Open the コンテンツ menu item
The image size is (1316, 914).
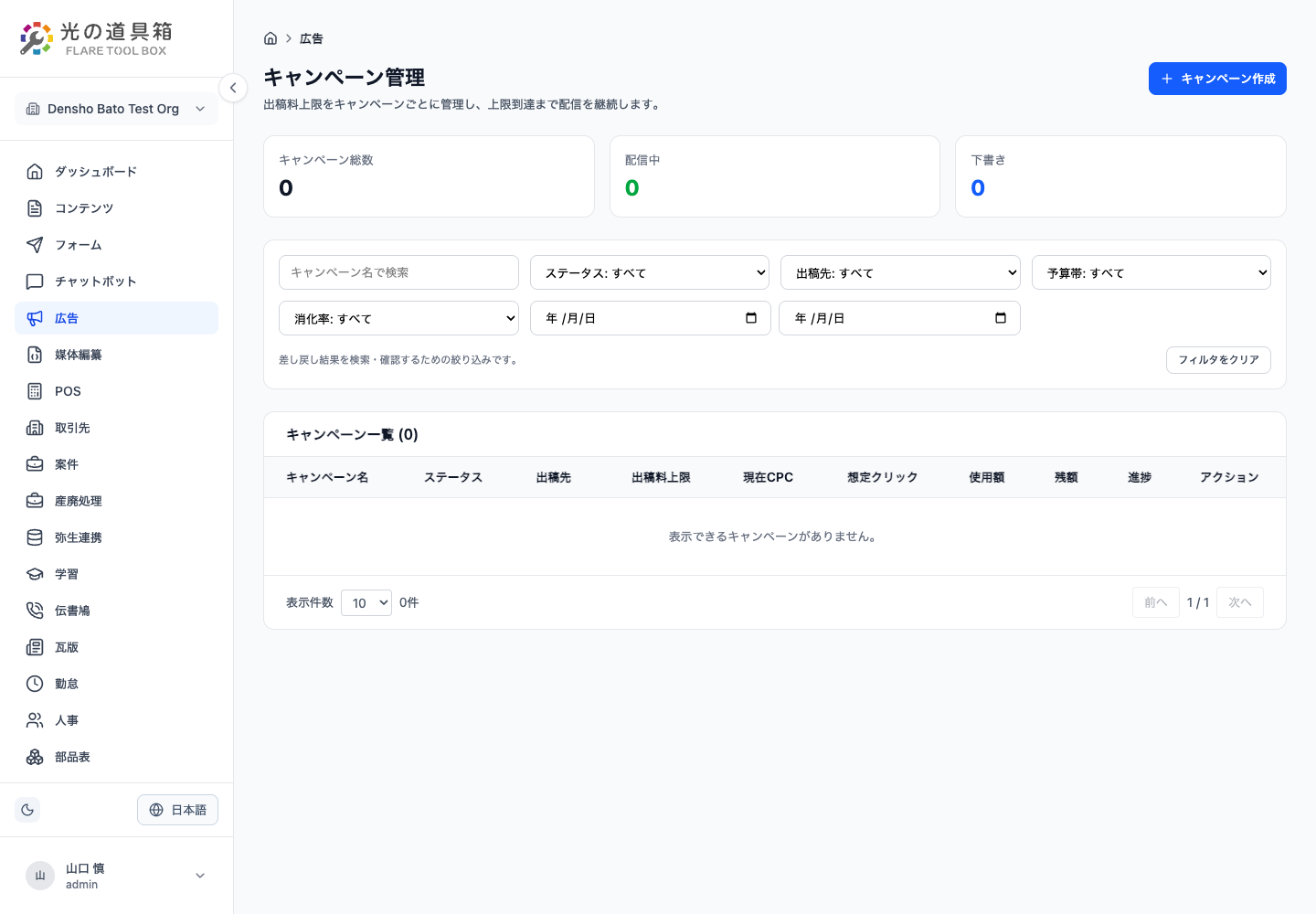tap(116, 208)
